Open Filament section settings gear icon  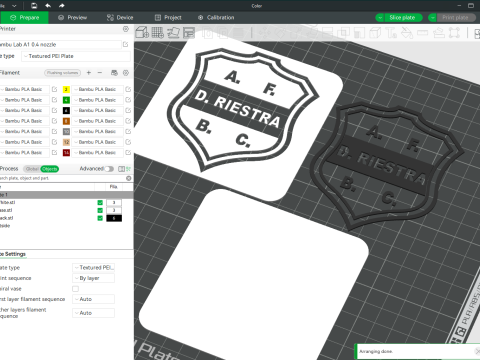click(x=126, y=73)
